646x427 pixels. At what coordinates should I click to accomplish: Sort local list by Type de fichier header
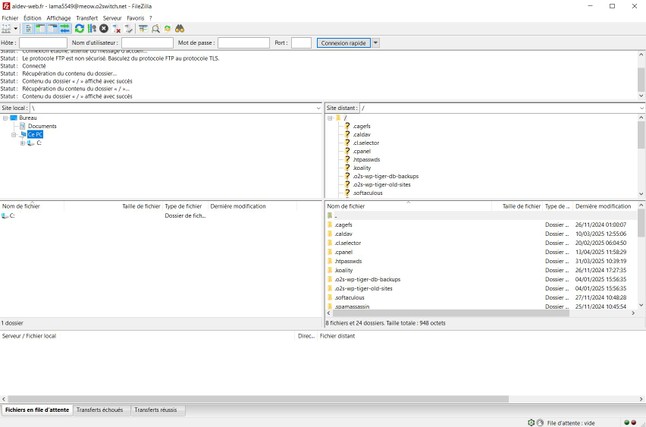183,206
